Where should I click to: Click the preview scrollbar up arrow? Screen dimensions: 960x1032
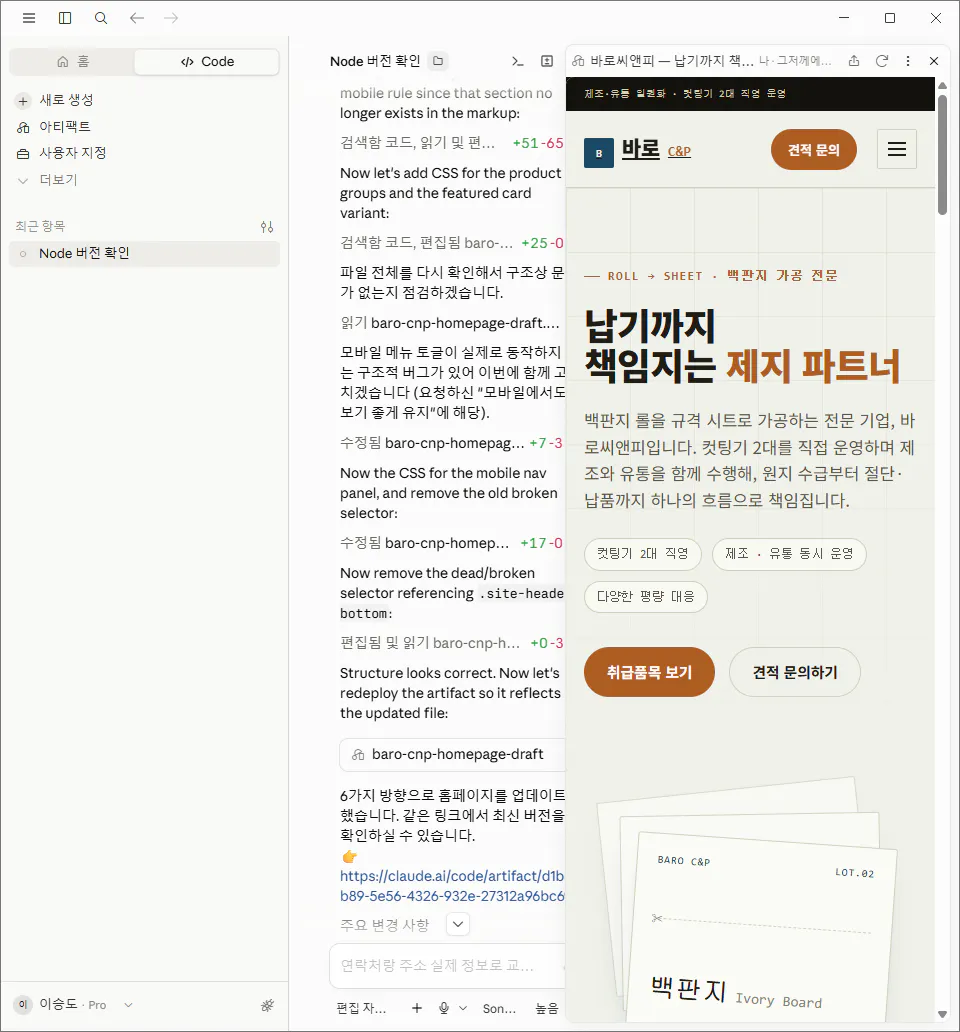pyautogui.click(x=942, y=86)
